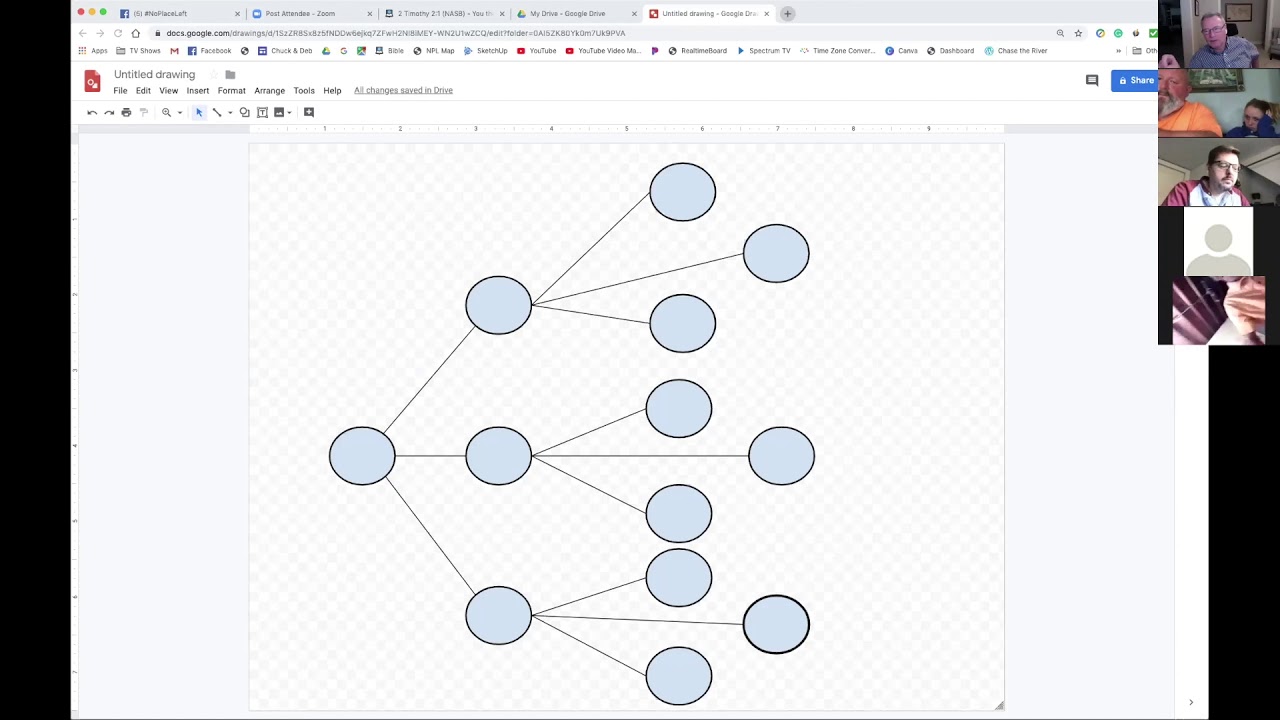Viewport: 1280px width, 720px height.
Task: Click the Redo icon in the toolbar
Action: (109, 112)
